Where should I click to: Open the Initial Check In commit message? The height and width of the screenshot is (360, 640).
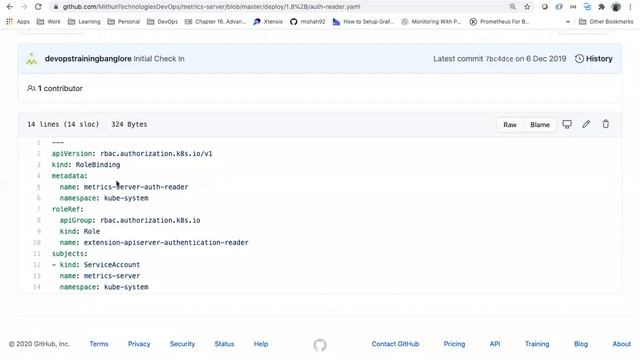coord(159,59)
